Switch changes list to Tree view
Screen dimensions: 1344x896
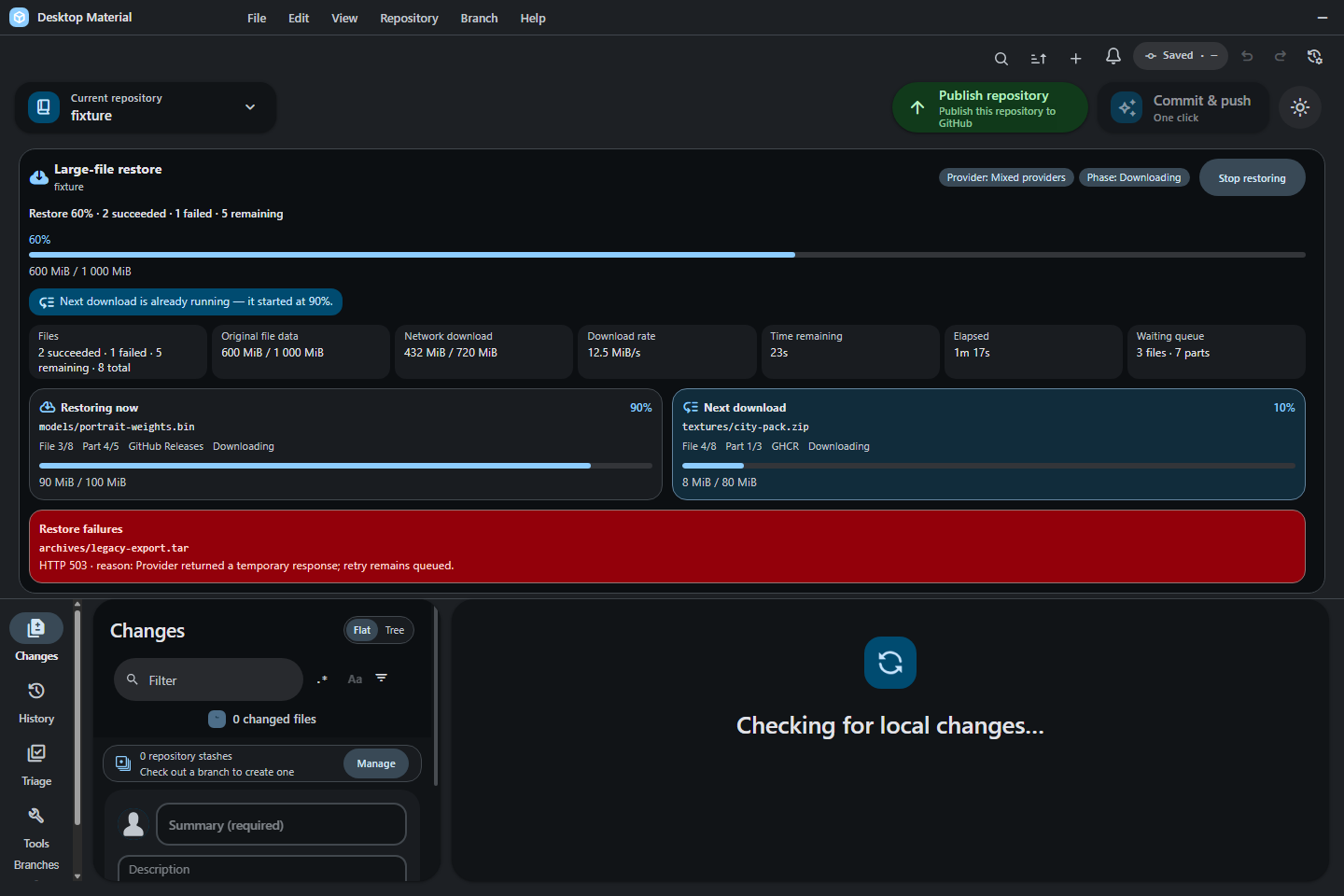(x=395, y=630)
